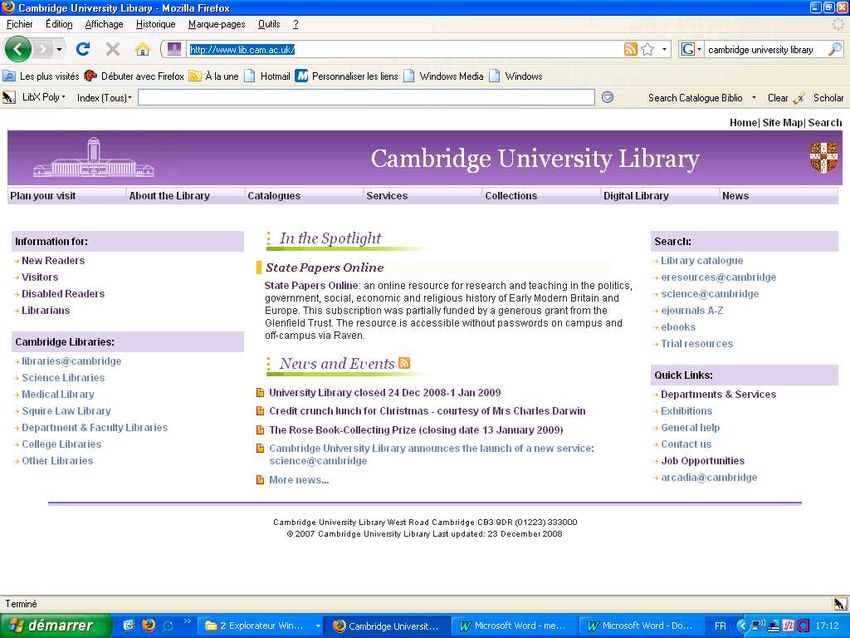Click the LibX search text field

coord(366,98)
